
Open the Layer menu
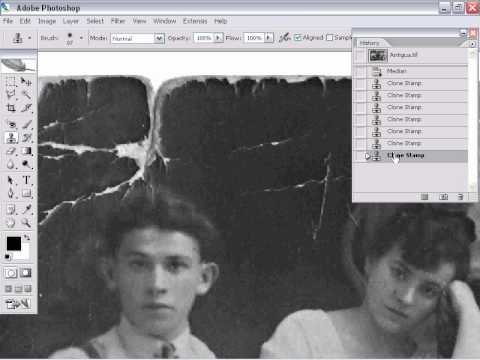[x=71, y=21]
